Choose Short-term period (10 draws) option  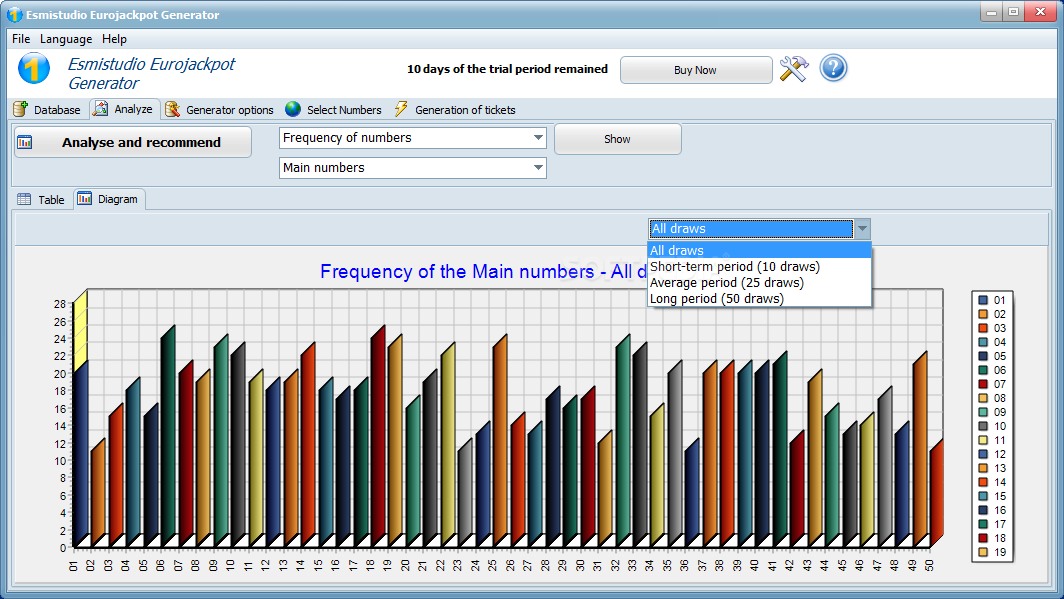[759, 267]
